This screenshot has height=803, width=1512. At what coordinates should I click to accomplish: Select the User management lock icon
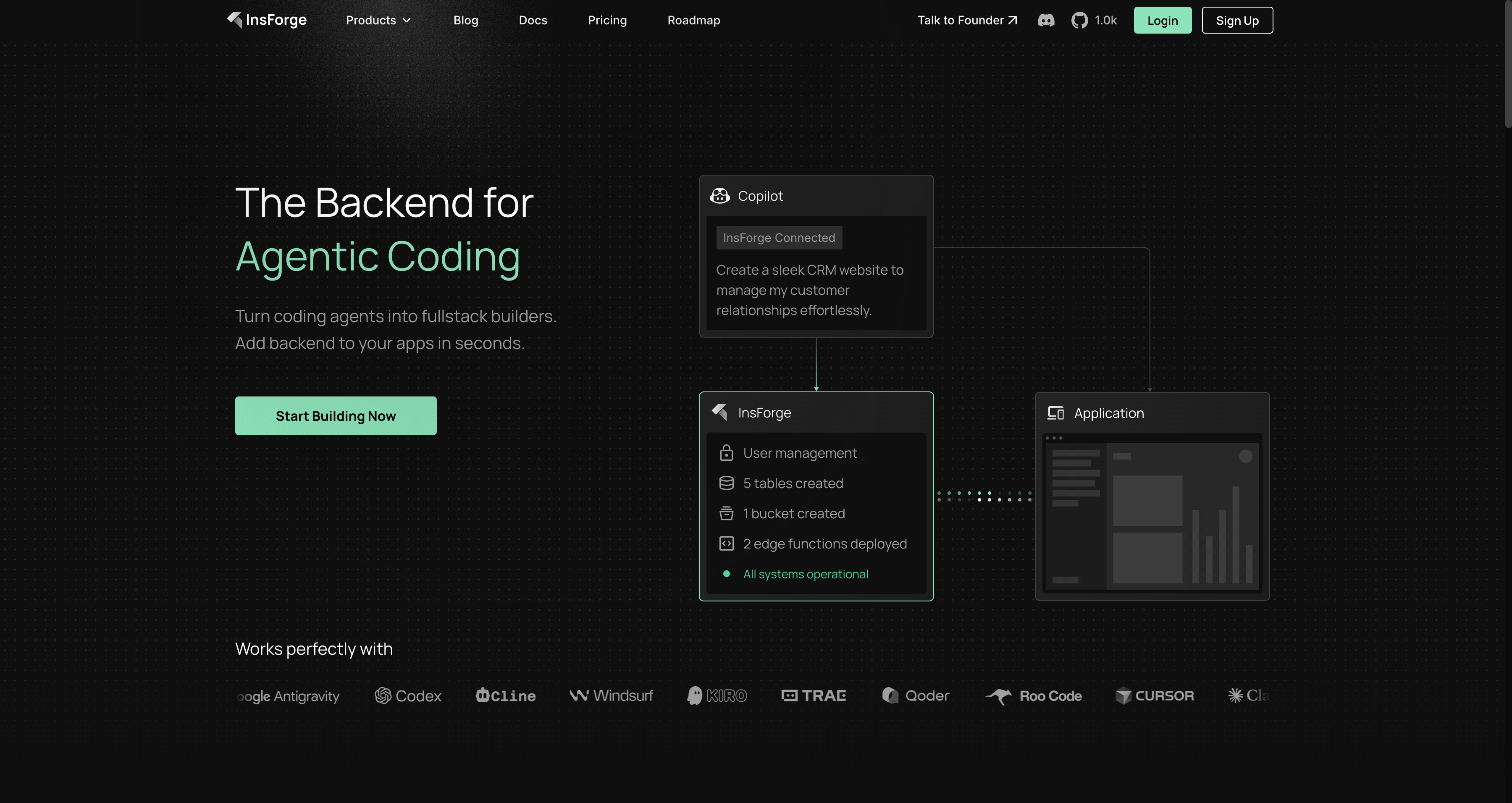[727, 453]
